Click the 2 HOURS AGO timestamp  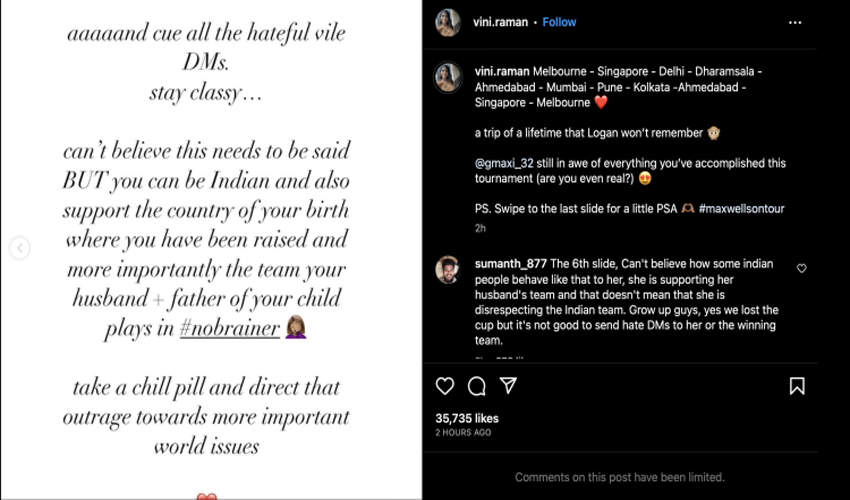463,433
